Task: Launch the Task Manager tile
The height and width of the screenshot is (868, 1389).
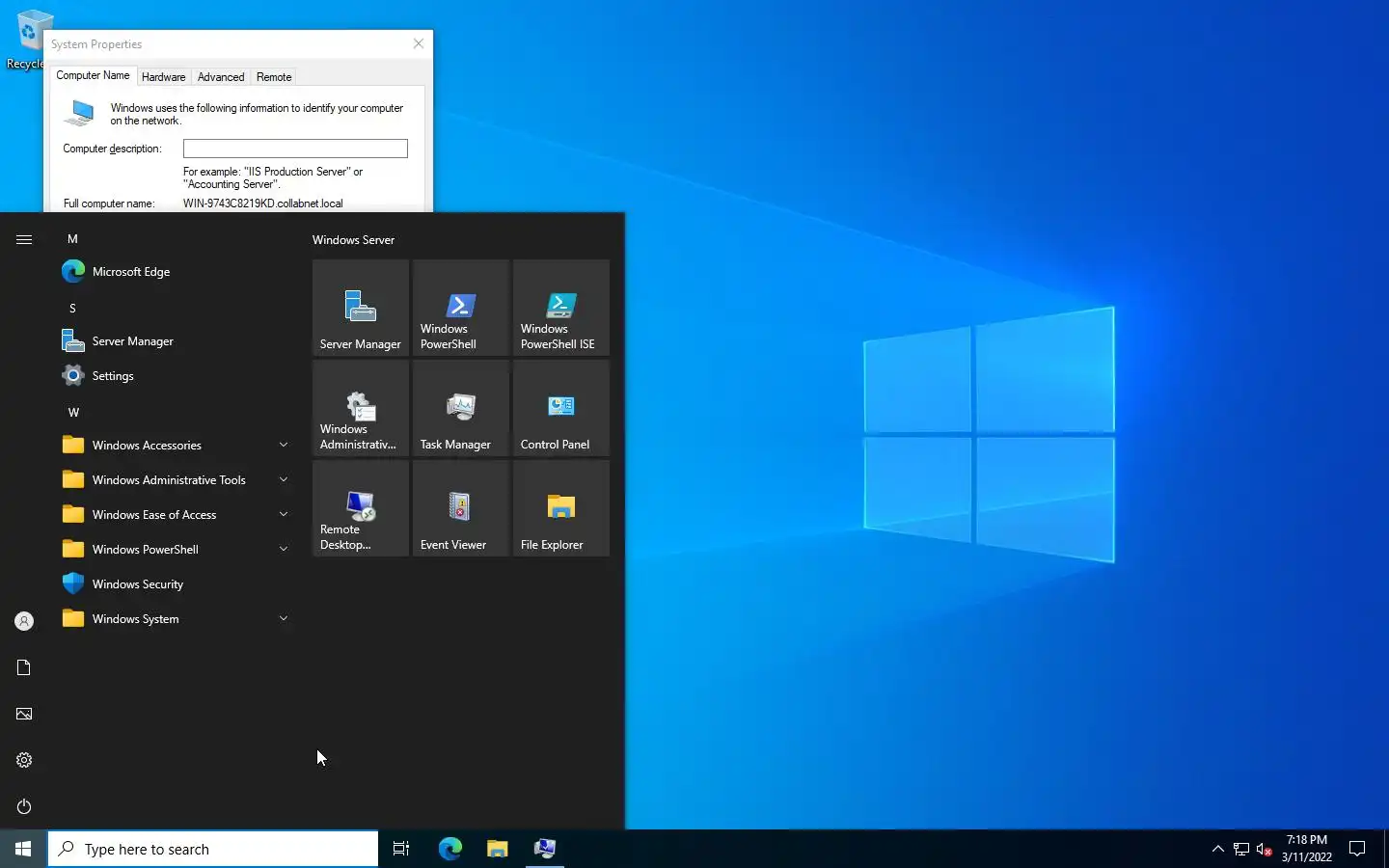Action: (x=461, y=408)
